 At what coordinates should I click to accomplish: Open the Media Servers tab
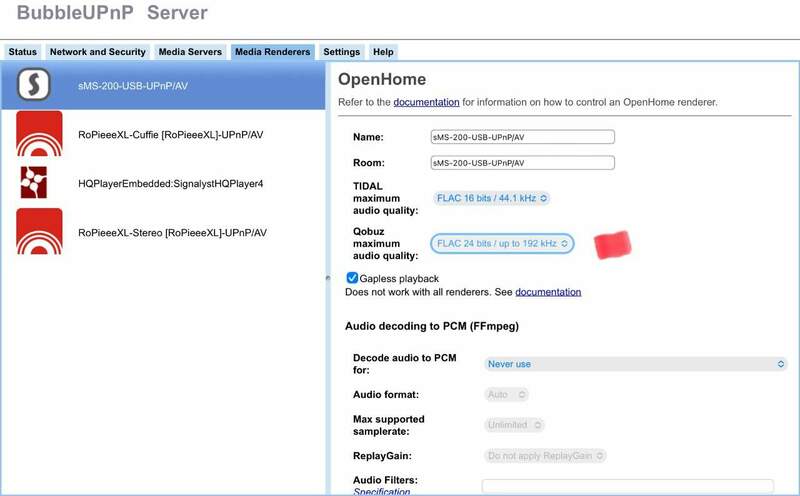(190, 52)
